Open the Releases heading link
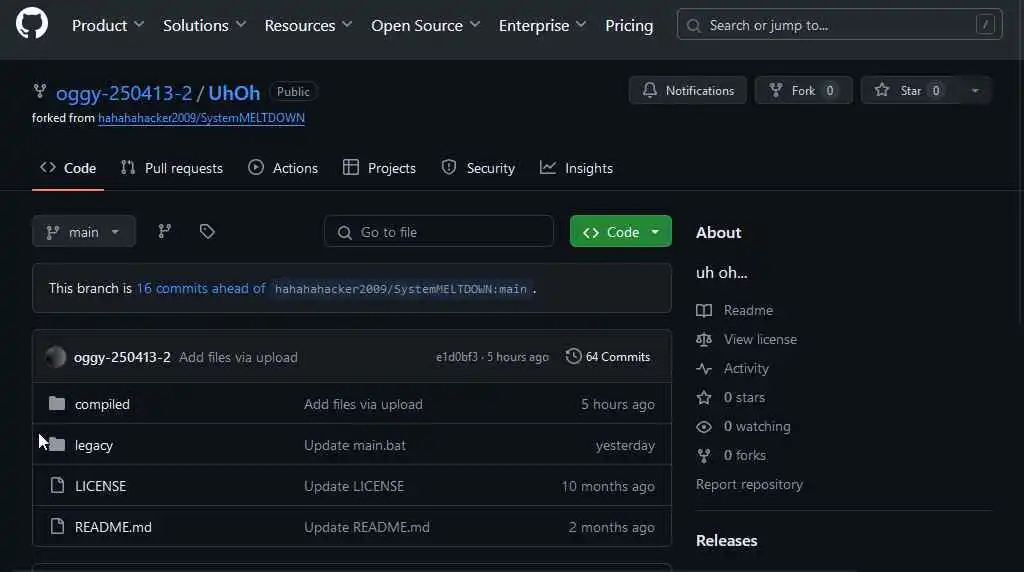This screenshot has height=572, width=1024. 726,541
